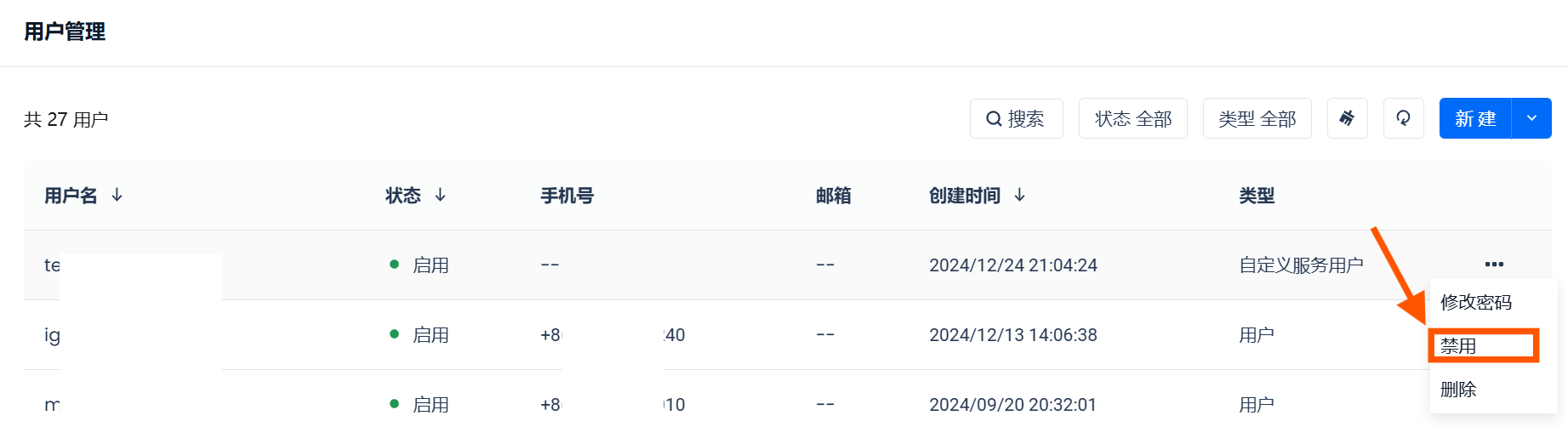Click the 自定义服务用户 type cell

pyautogui.click(x=1301, y=265)
